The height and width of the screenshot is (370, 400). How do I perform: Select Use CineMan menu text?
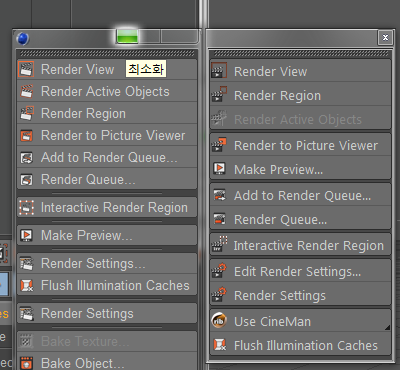(272, 321)
